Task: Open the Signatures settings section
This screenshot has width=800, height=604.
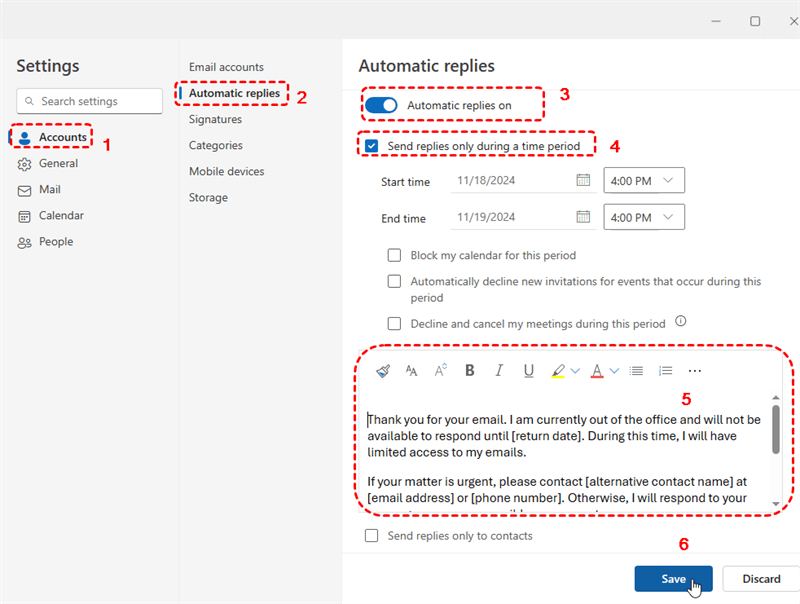Action: [215, 119]
